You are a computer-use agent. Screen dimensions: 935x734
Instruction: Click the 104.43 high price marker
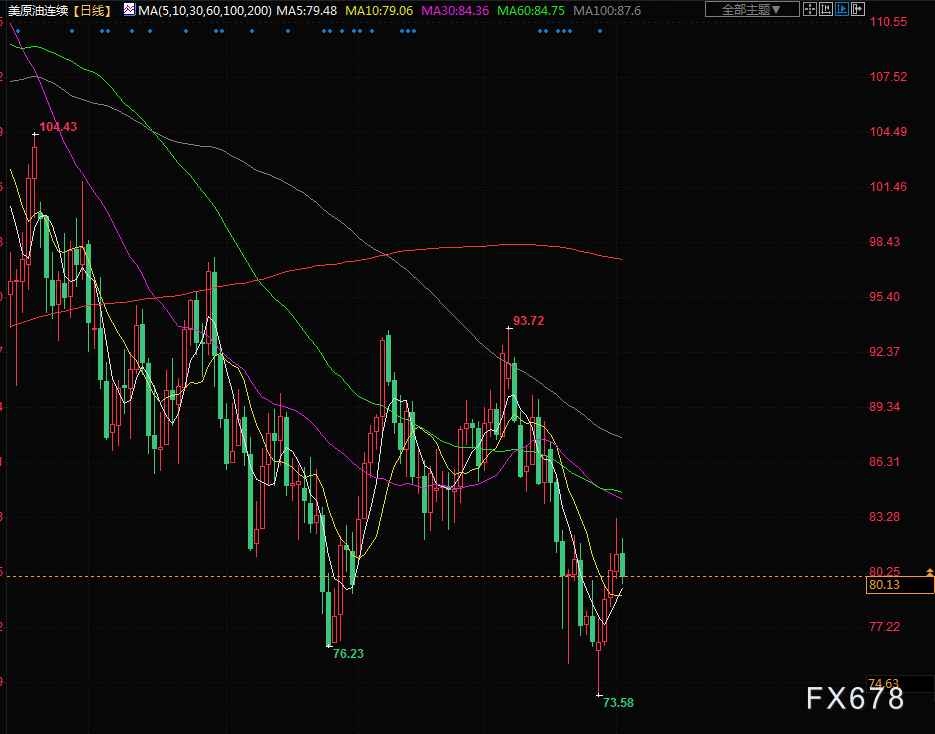[58, 126]
